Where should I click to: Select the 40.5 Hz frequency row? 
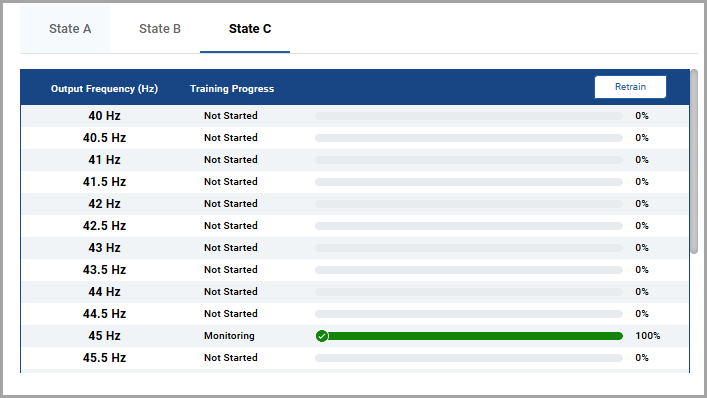355,138
